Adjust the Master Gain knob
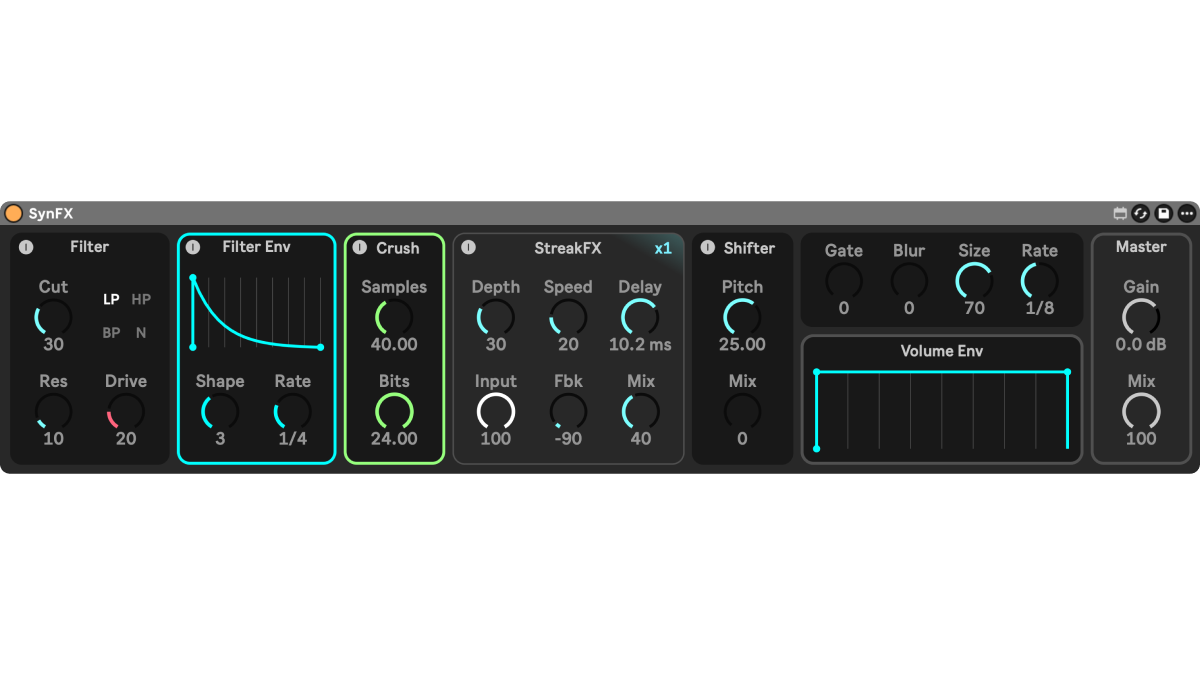This screenshot has height=675, width=1200. [1141, 318]
